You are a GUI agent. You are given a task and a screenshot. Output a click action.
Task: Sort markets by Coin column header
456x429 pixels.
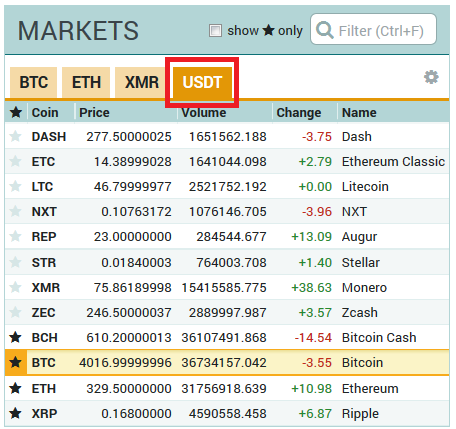(45, 113)
